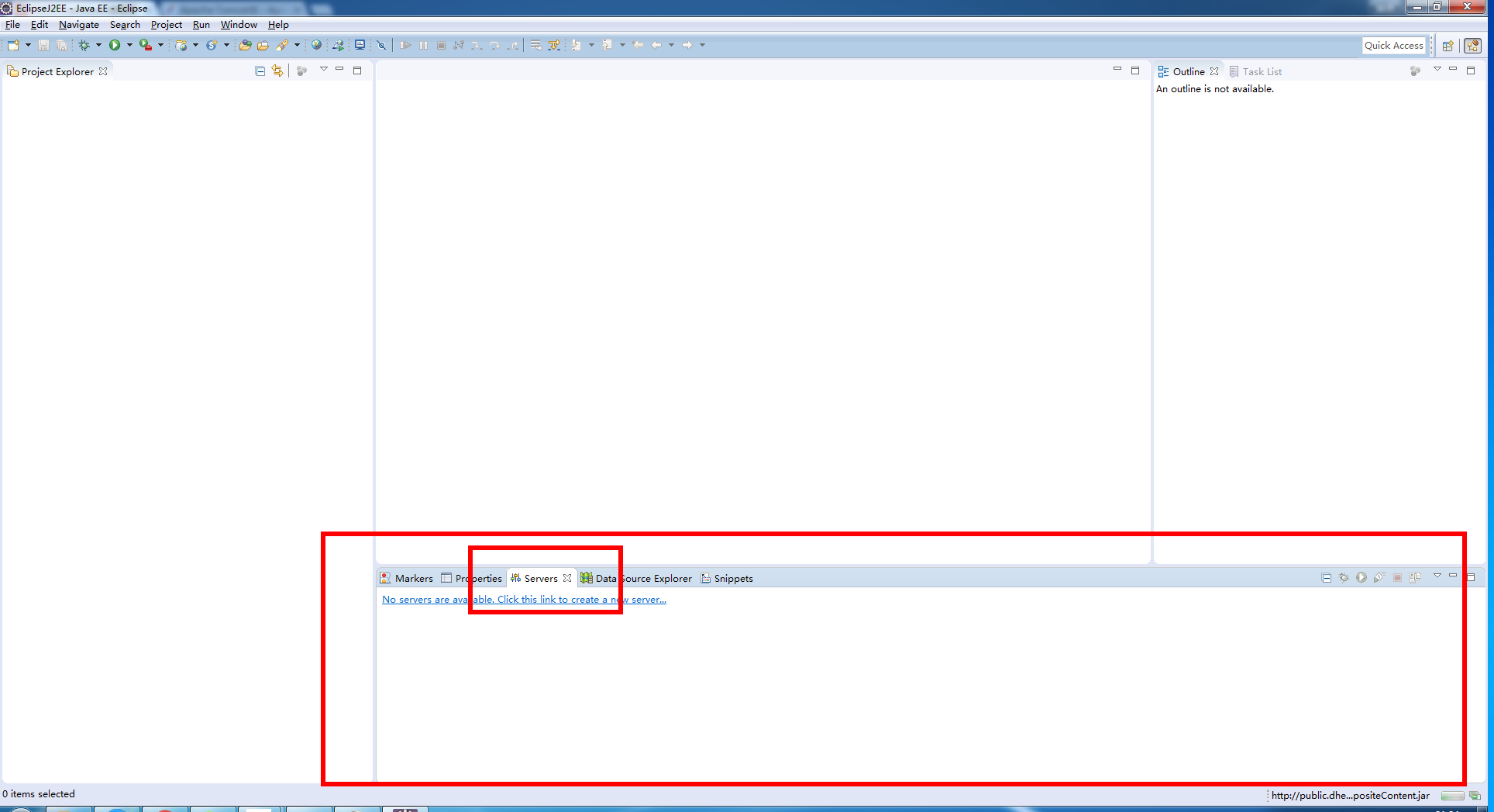
Task: Switch to the Markers tab
Action: pyautogui.click(x=407, y=578)
